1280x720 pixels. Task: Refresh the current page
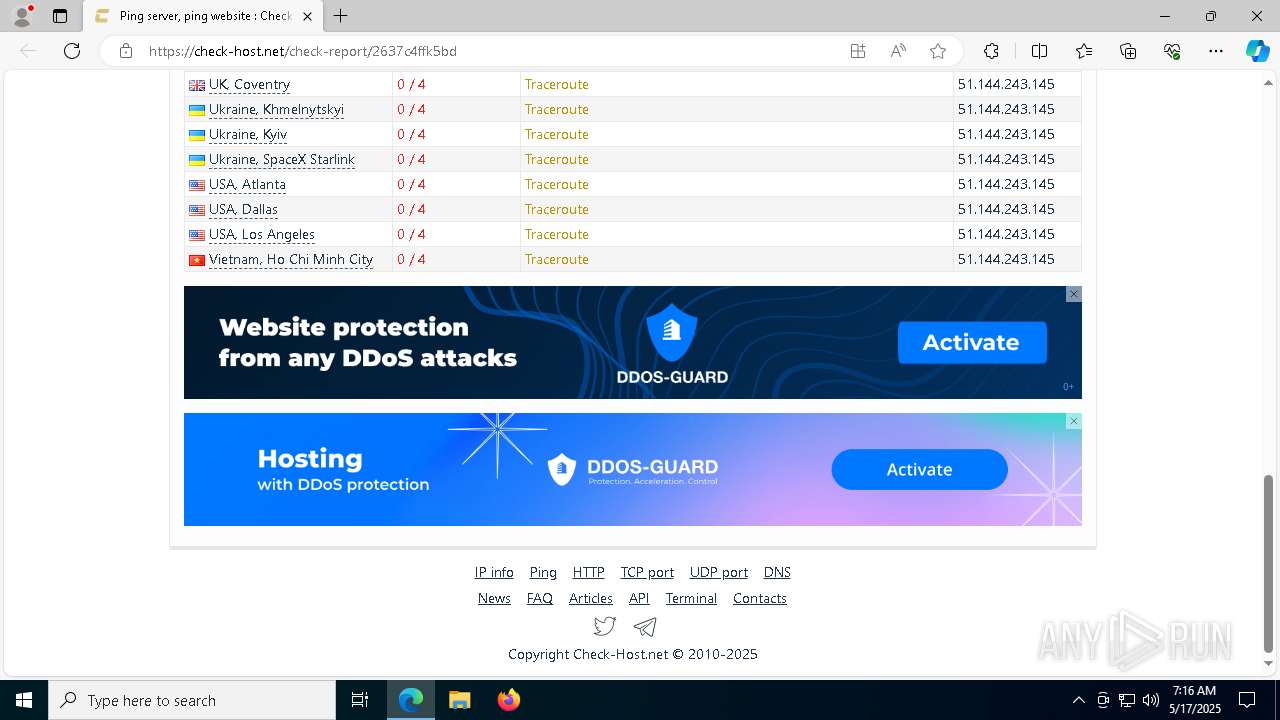click(x=72, y=51)
